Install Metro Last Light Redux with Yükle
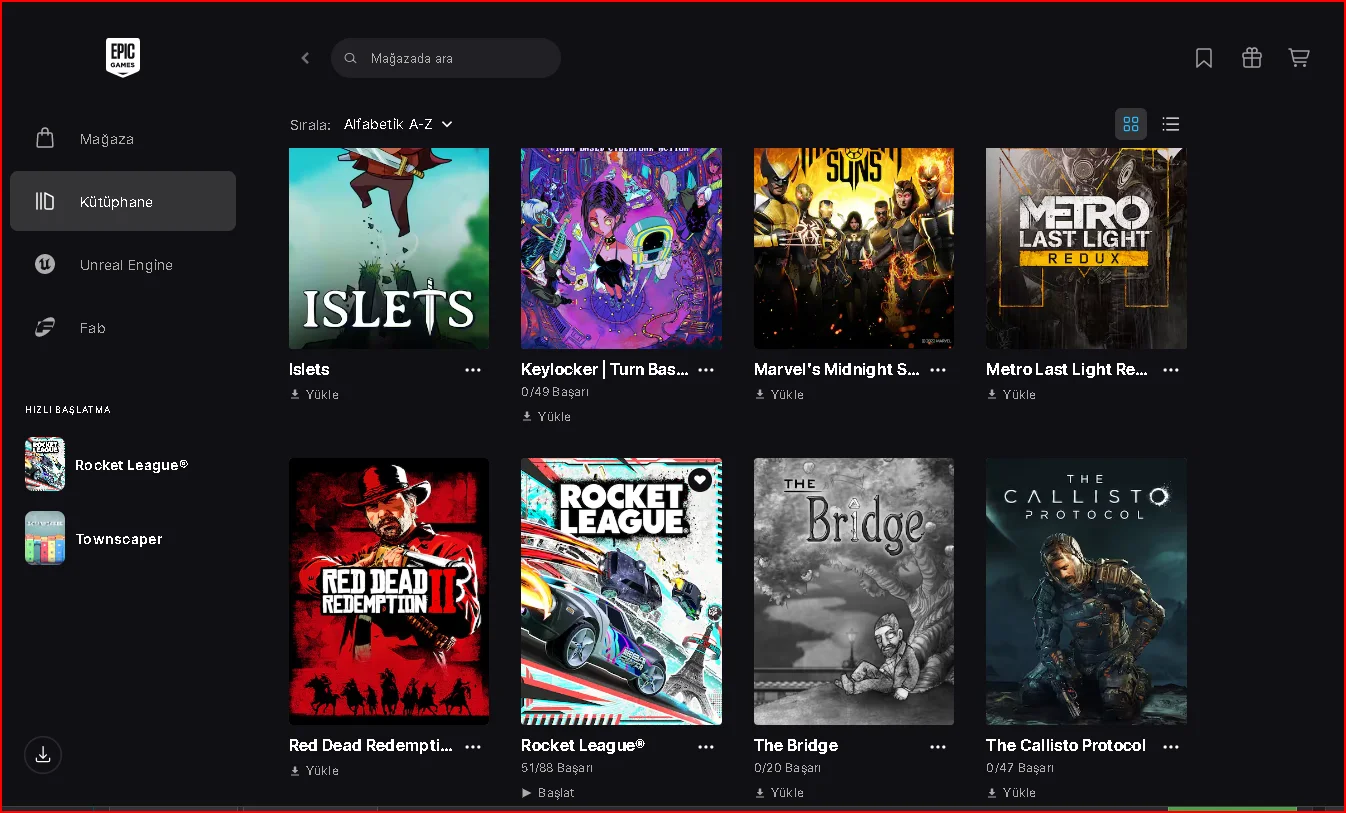 tap(1012, 395)
